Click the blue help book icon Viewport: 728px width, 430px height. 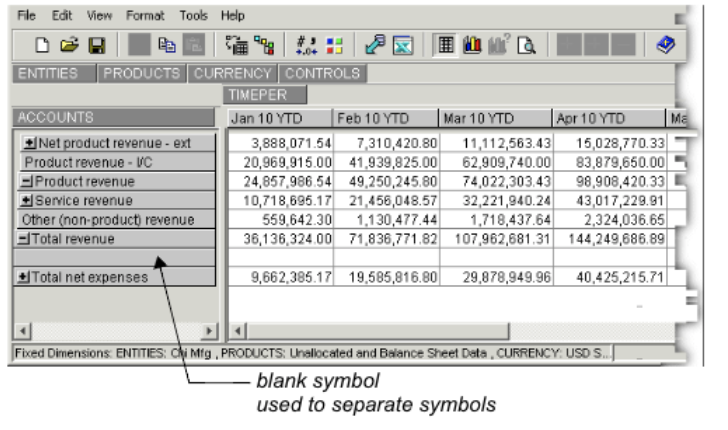tap(664, 45)
